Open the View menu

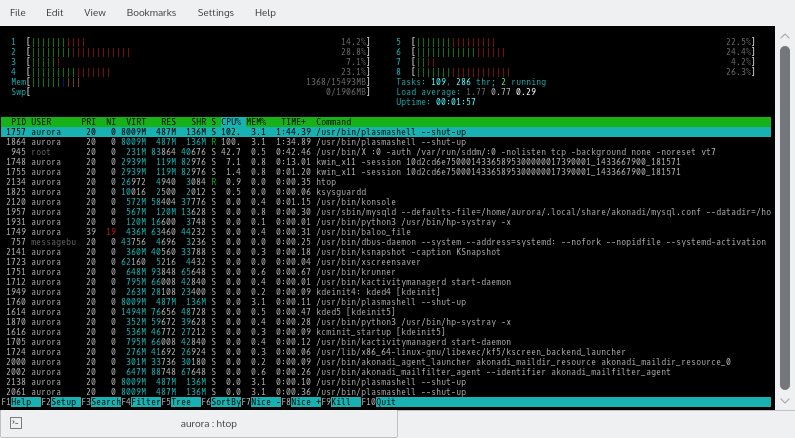coord(95,13)
